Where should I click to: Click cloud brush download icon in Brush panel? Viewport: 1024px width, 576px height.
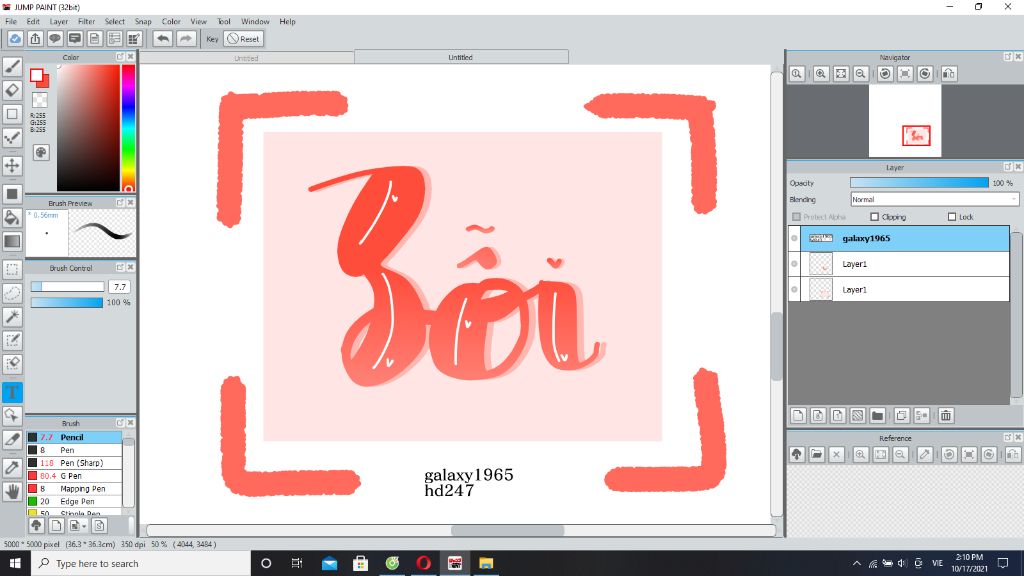click(37, 525)
